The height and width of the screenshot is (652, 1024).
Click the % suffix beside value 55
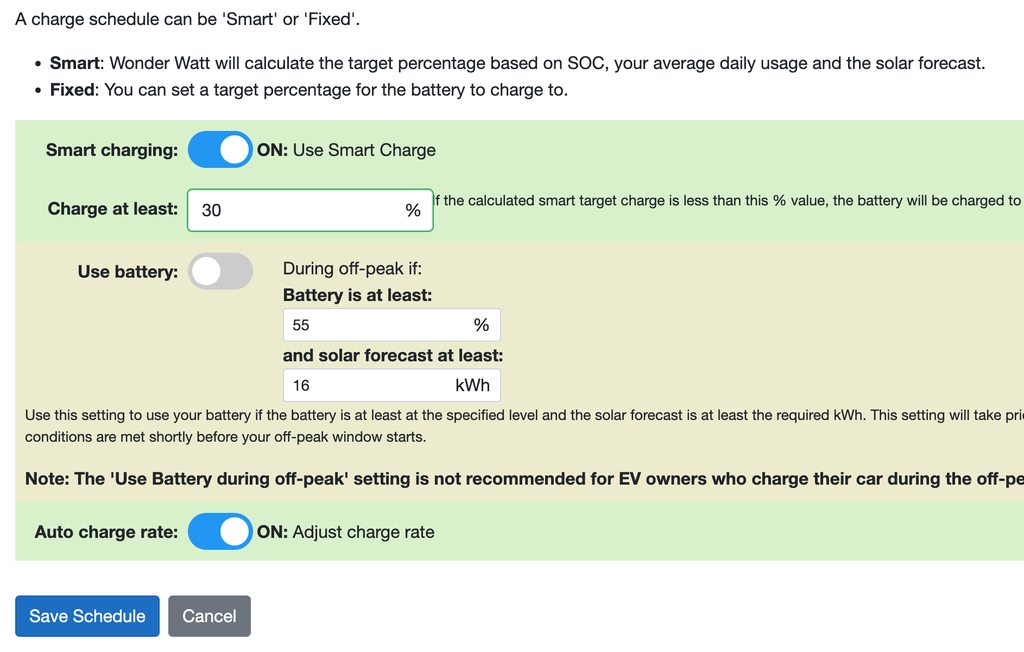(x=481, y=325)
